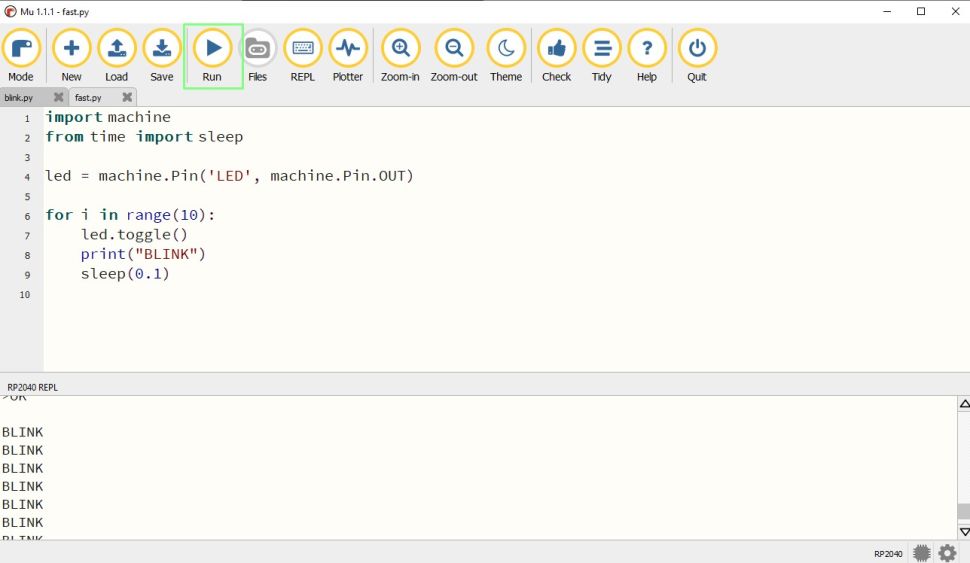Open the Plotter

click(x=348, y=56)
